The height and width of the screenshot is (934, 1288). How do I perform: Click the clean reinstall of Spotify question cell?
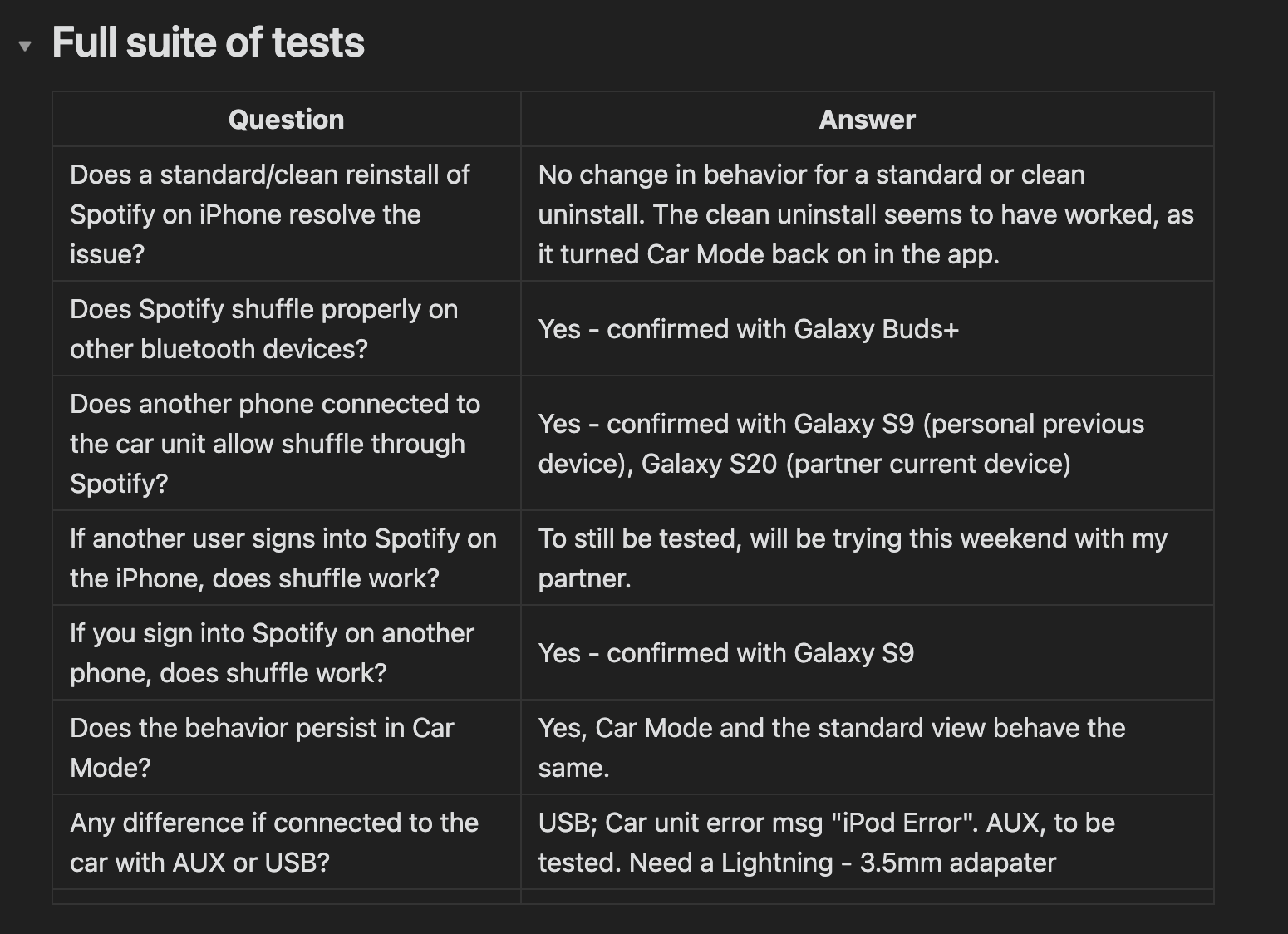286,214
